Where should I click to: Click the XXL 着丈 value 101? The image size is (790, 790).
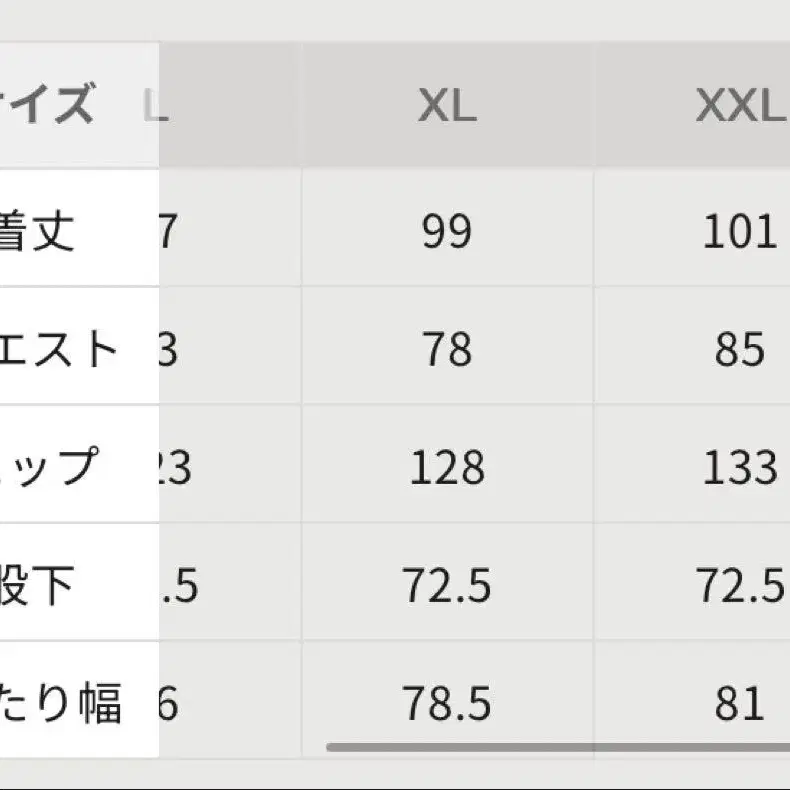coord(739,232)
